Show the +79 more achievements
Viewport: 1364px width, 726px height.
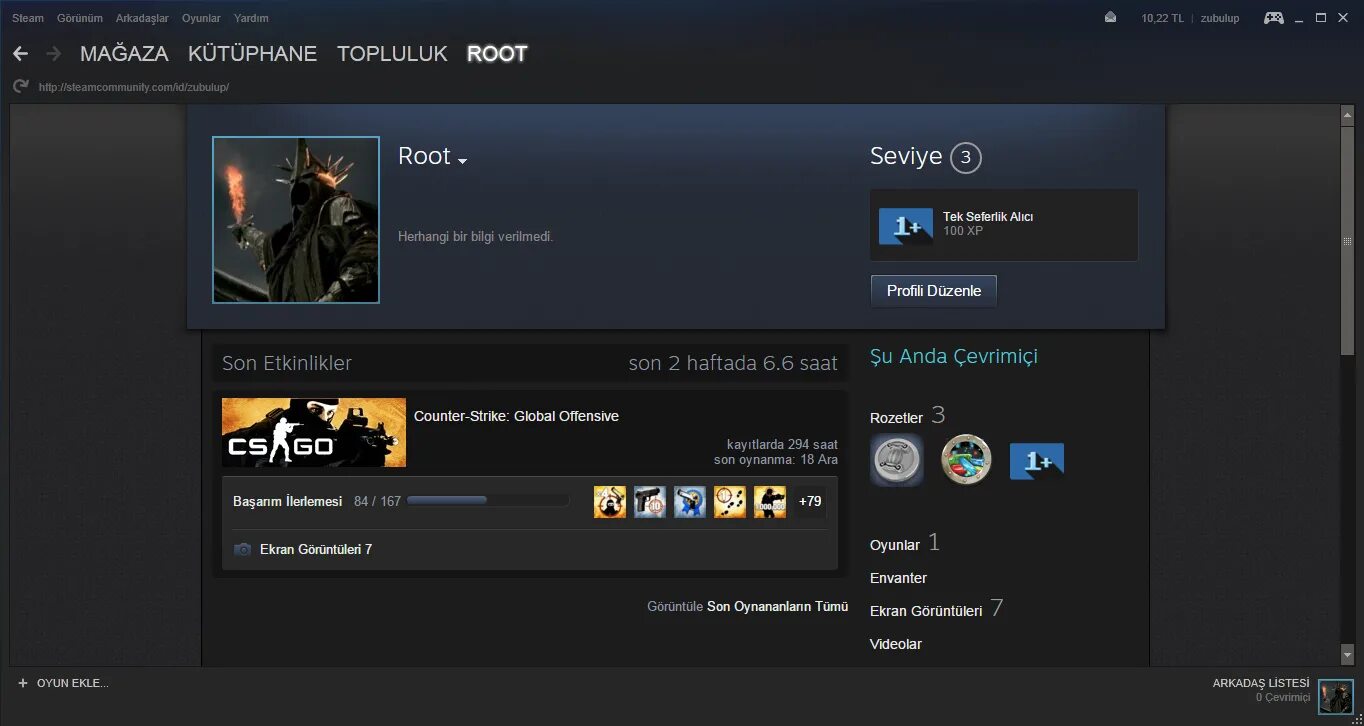pyautogui.click(x=810, y=501)
